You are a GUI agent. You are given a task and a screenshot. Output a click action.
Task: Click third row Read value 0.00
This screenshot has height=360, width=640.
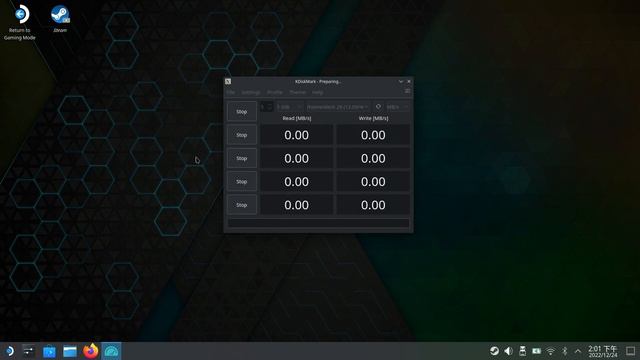click(x=296, y=182)
